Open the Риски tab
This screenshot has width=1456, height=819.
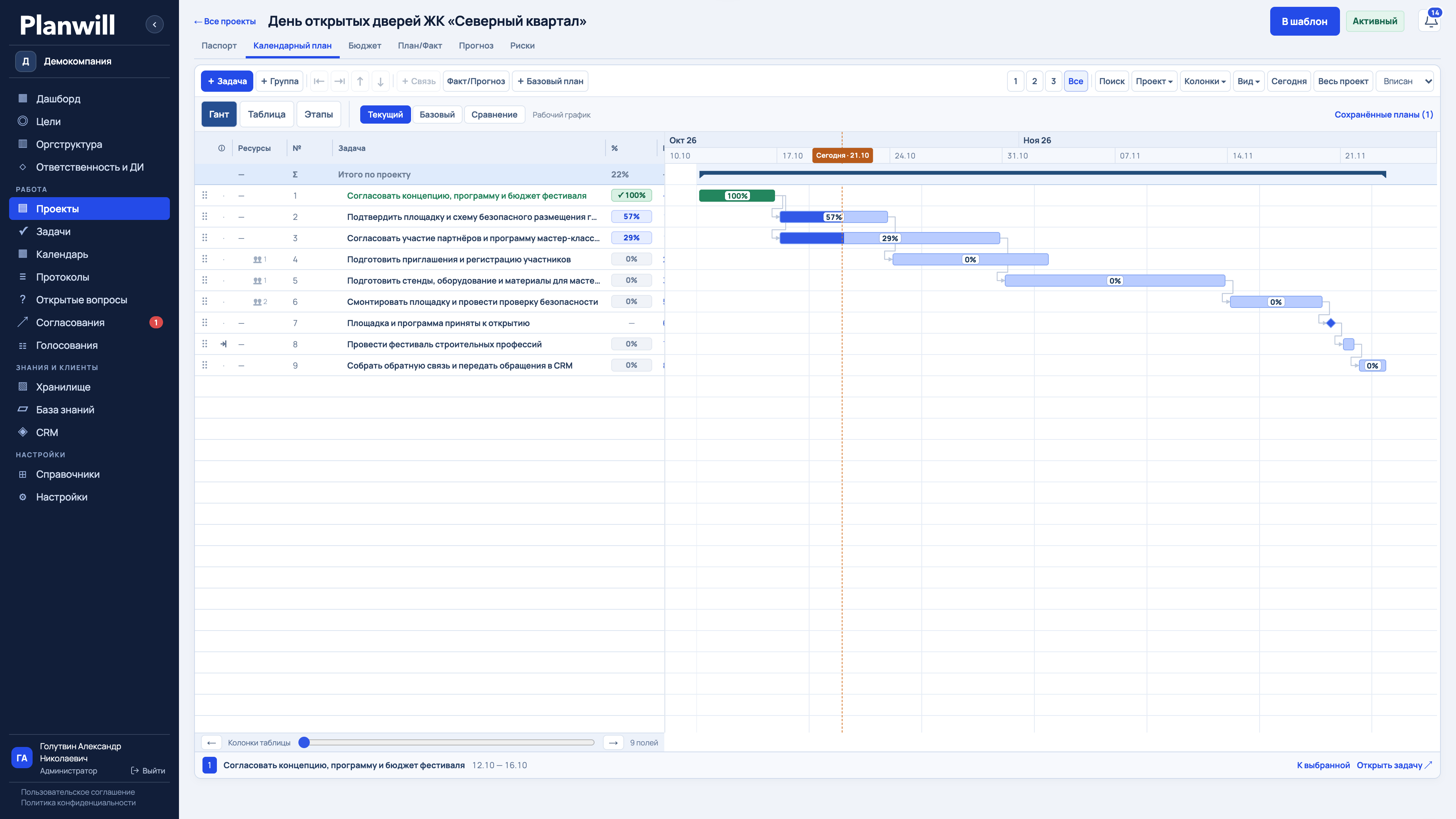522,46
